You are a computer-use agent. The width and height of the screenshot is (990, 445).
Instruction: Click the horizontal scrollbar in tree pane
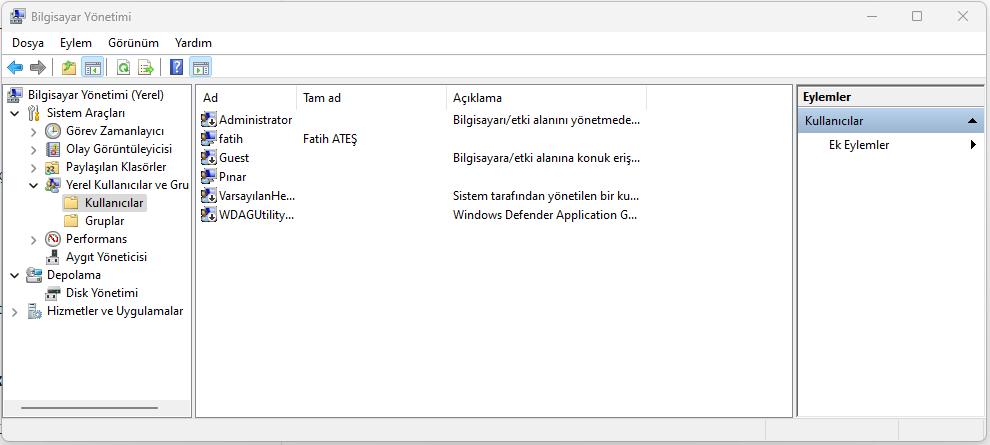pyautogui.click(x=88, y=408)
